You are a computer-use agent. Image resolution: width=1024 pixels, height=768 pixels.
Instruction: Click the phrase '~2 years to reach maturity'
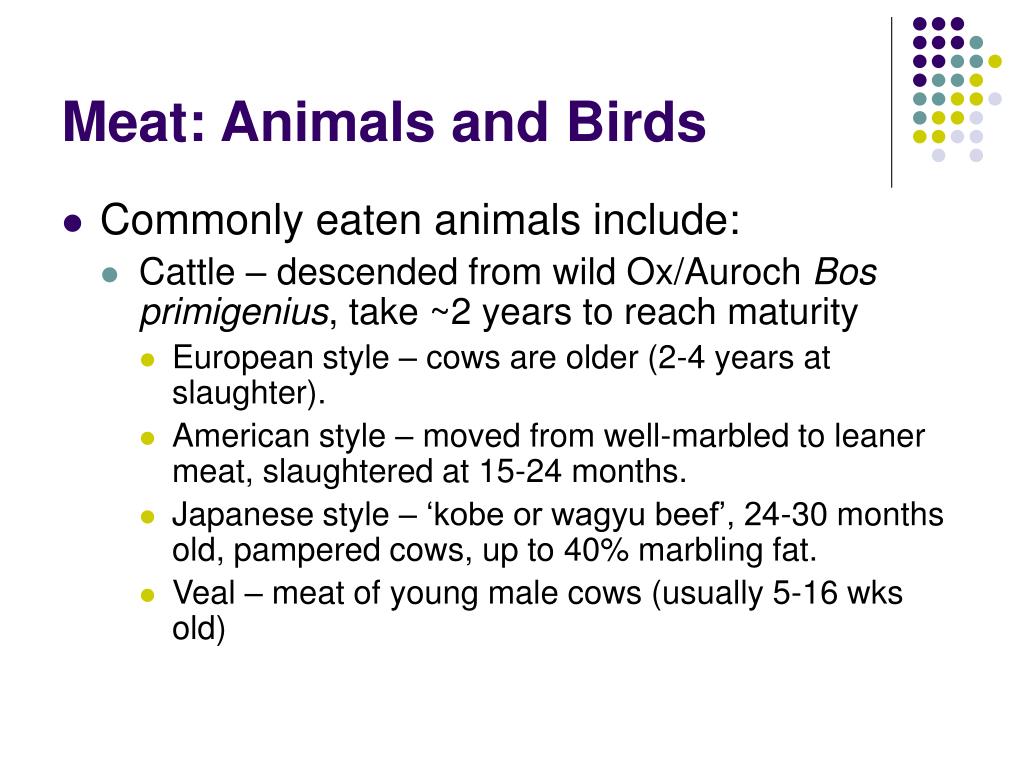click(643, 312)
